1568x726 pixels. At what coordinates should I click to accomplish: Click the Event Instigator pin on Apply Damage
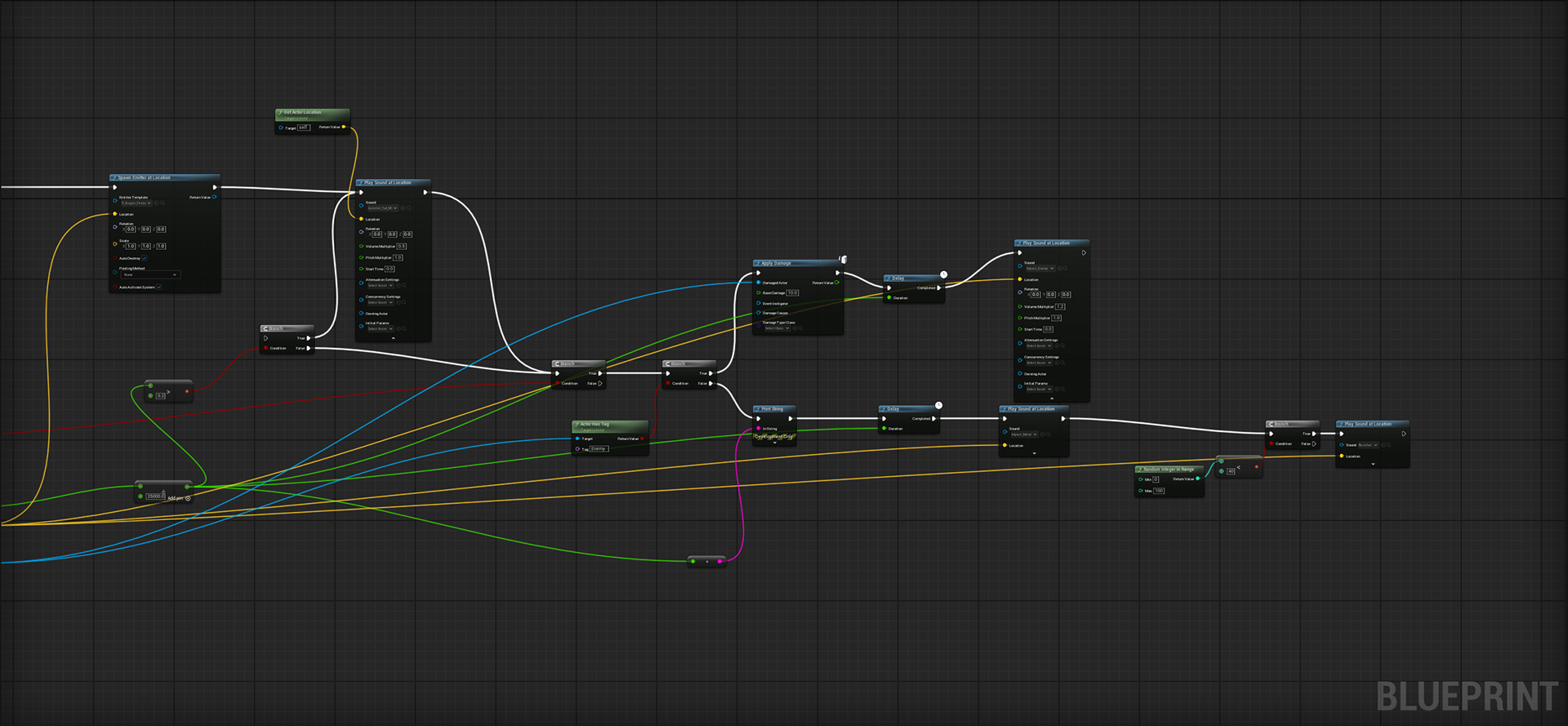tap(759, 303)
